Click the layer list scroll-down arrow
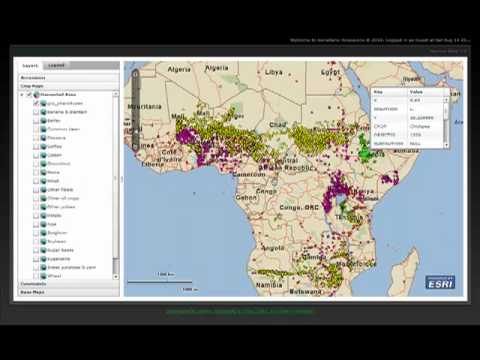480x360 pixels. (x=116, y=277)
